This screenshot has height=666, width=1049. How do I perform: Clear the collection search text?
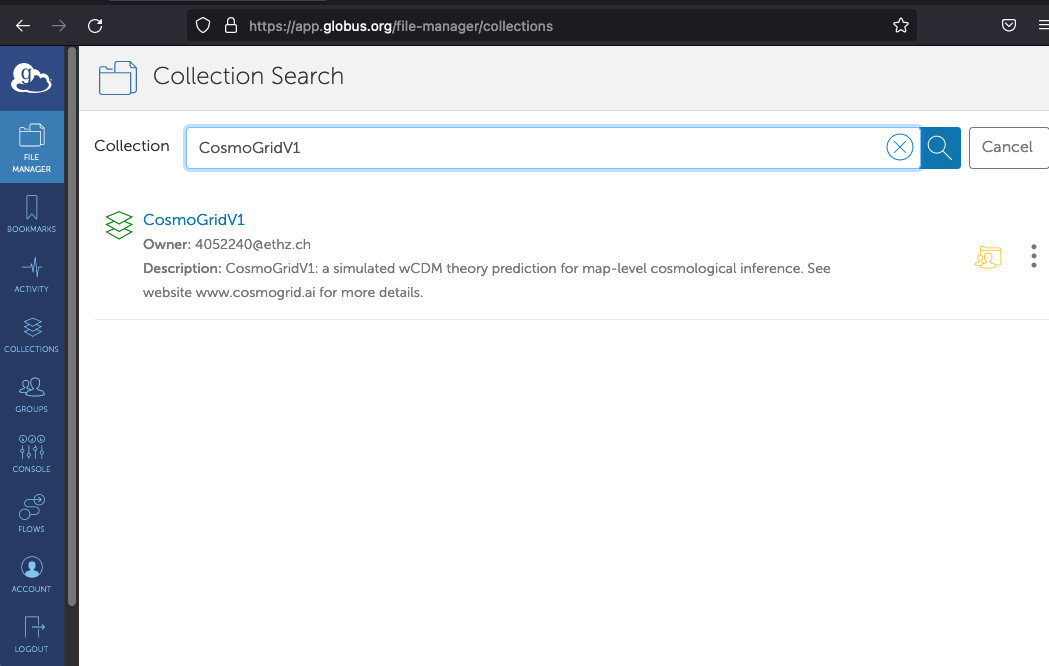click(900, 148)
